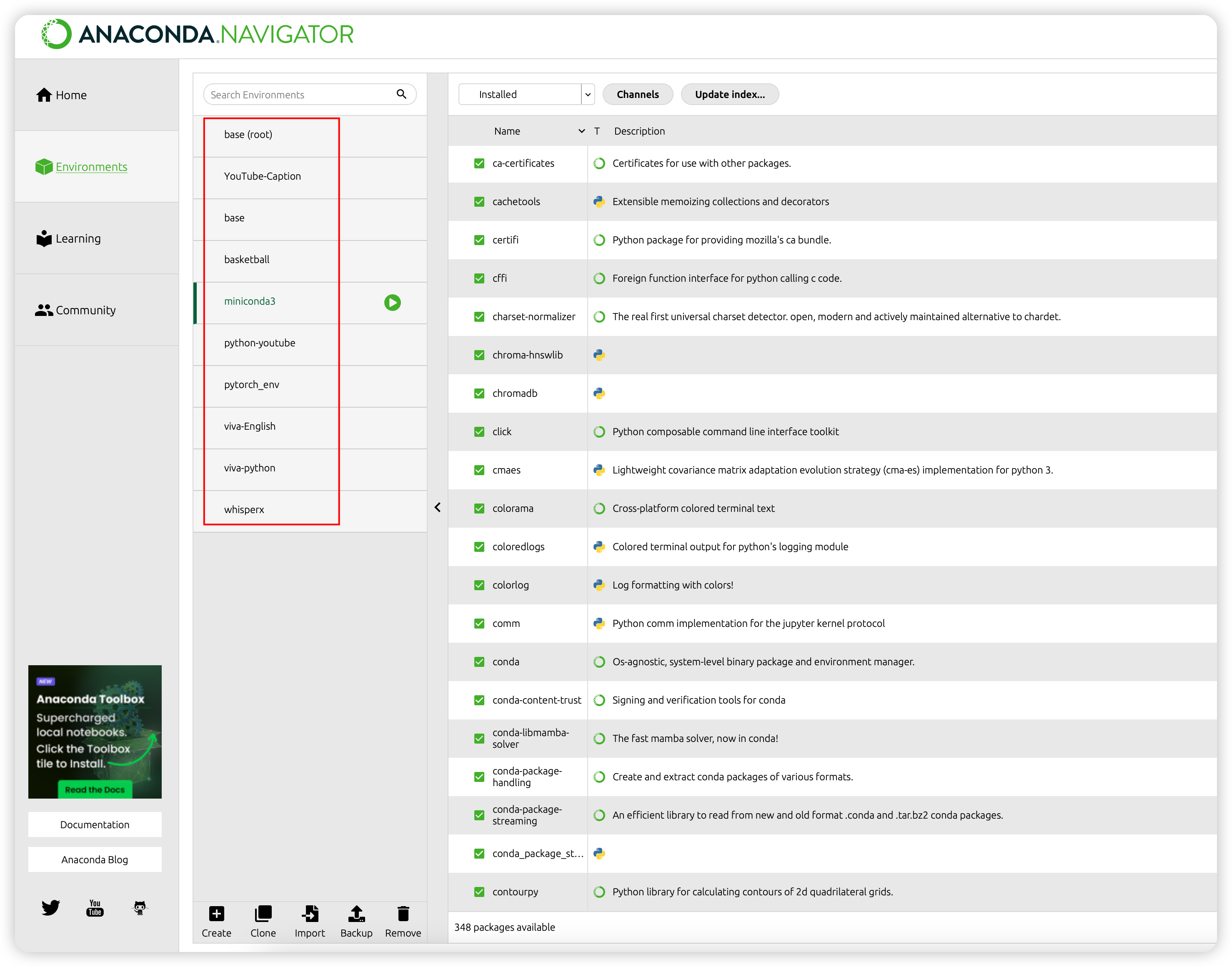
Task: Click the Read the Docs button
Action: (x=95, y=790)
